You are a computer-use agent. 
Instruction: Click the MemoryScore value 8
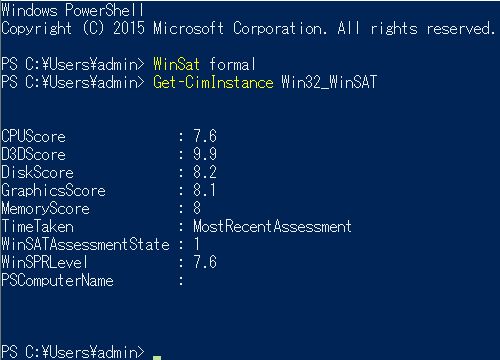[x=197, y=208]
